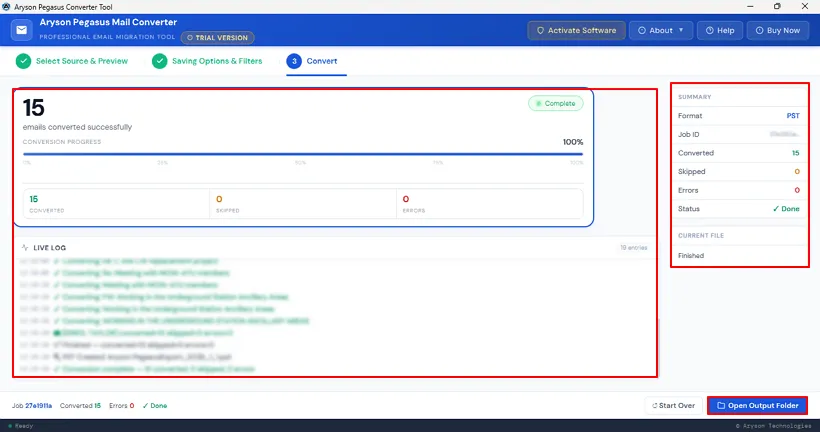Go to Select Source & Preview step

[x=72, y=61]
